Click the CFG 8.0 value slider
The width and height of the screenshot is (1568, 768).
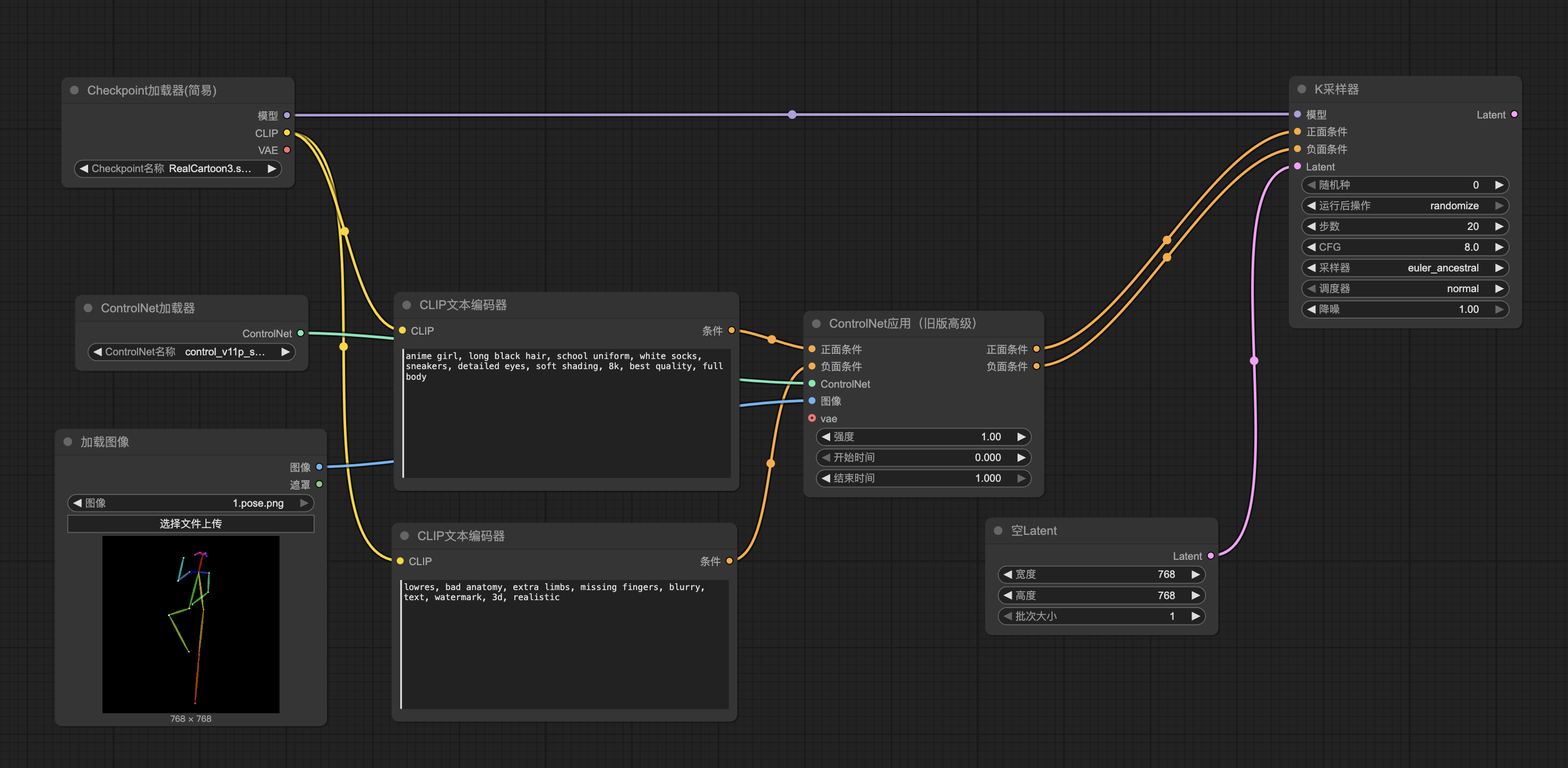click(1405, 248)
